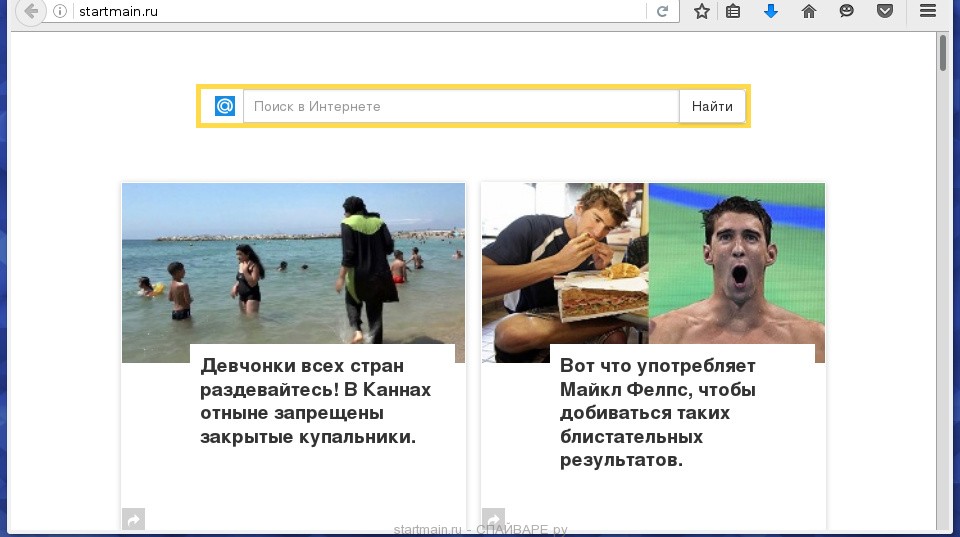Click the Mail.ru @ logo icon
This screenshot has width=960, height=537.
click(x=225, y=106)
